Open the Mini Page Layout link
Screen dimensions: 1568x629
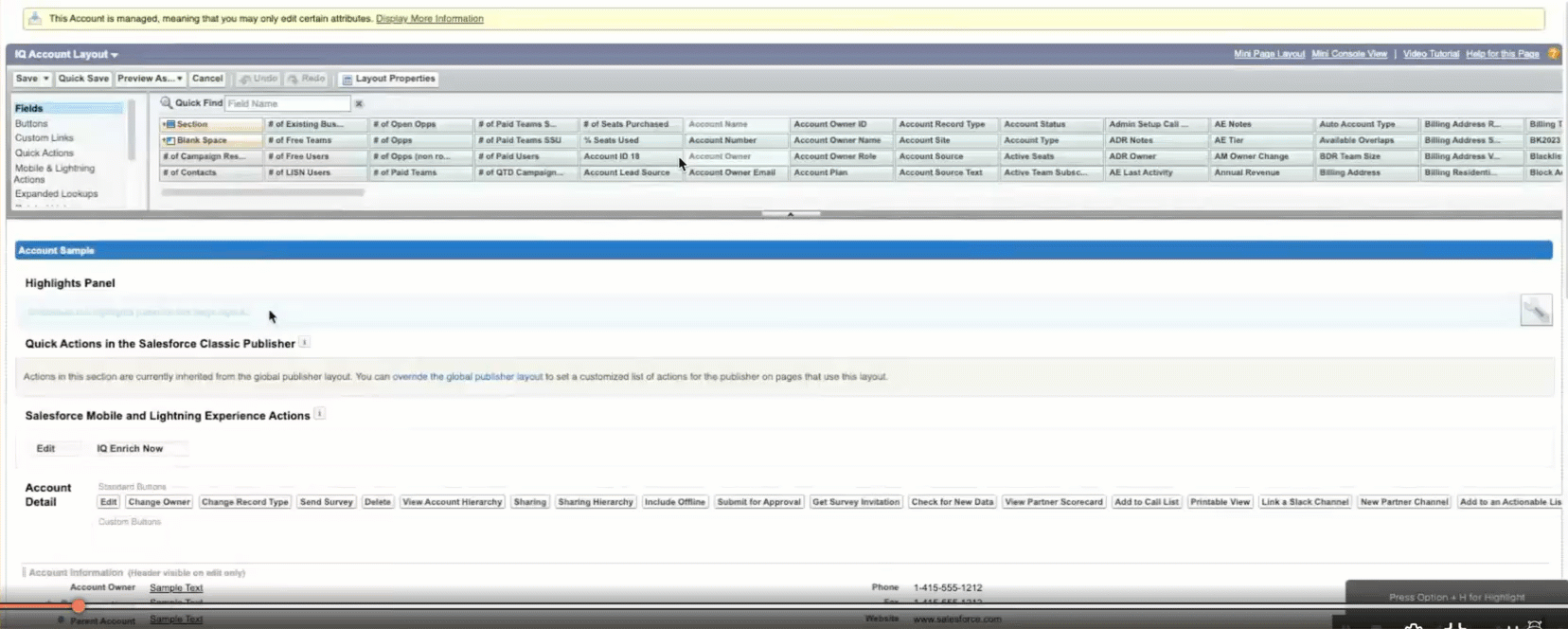pyautogui.click(x=1268, y=54)
